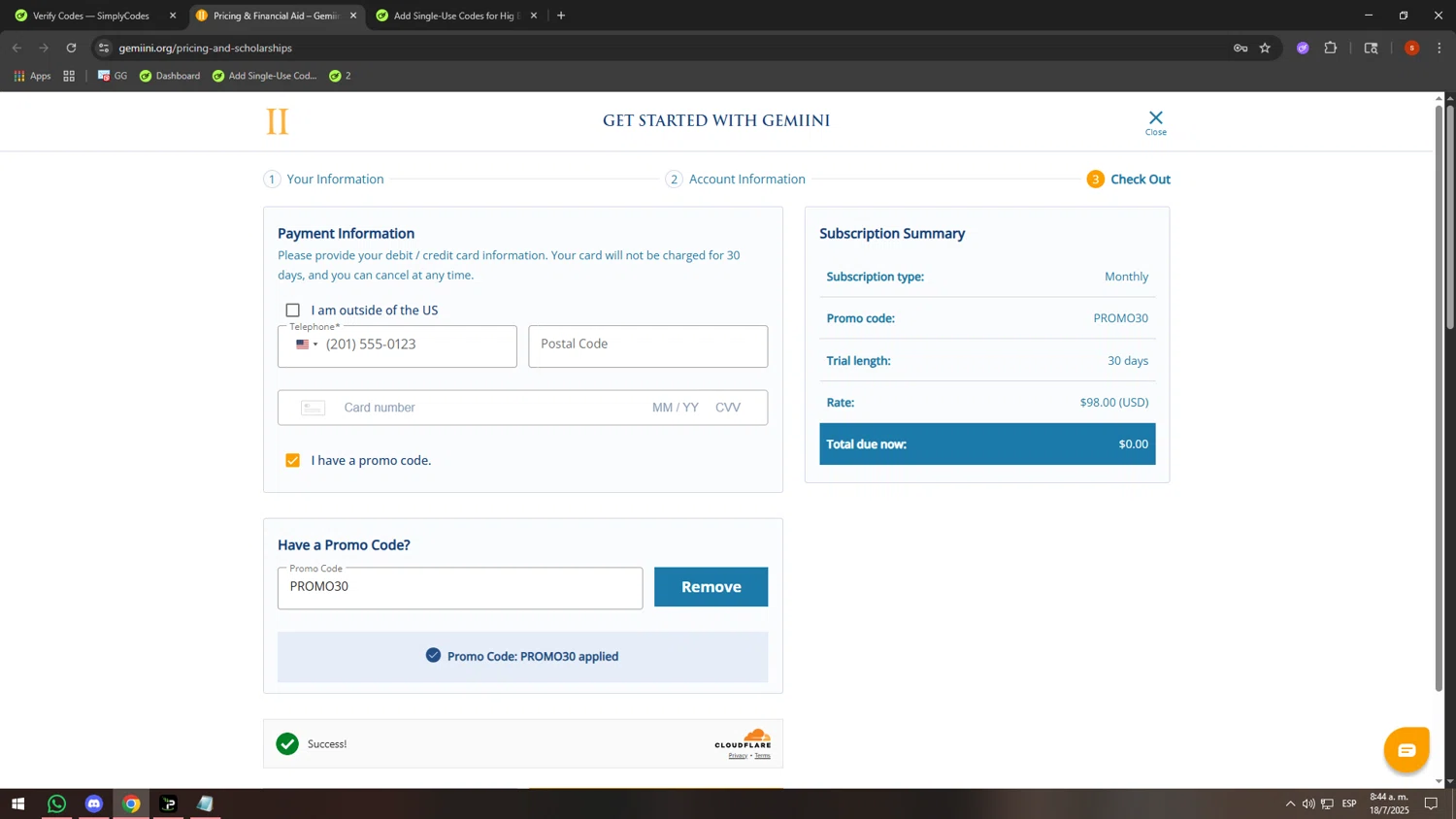Click the 30 days trial length value

click(1128, 361)
